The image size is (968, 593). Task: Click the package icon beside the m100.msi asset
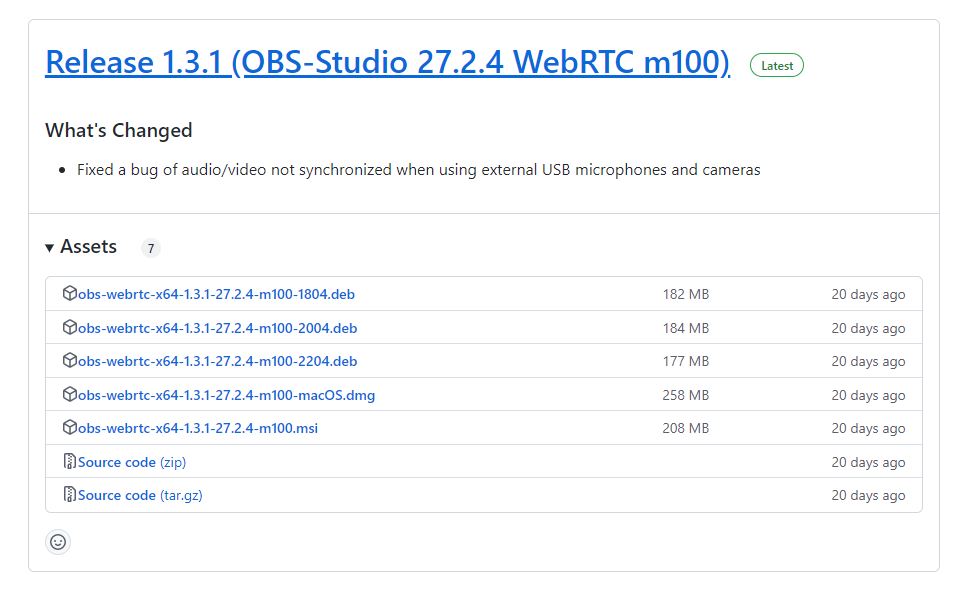(70, 428)
